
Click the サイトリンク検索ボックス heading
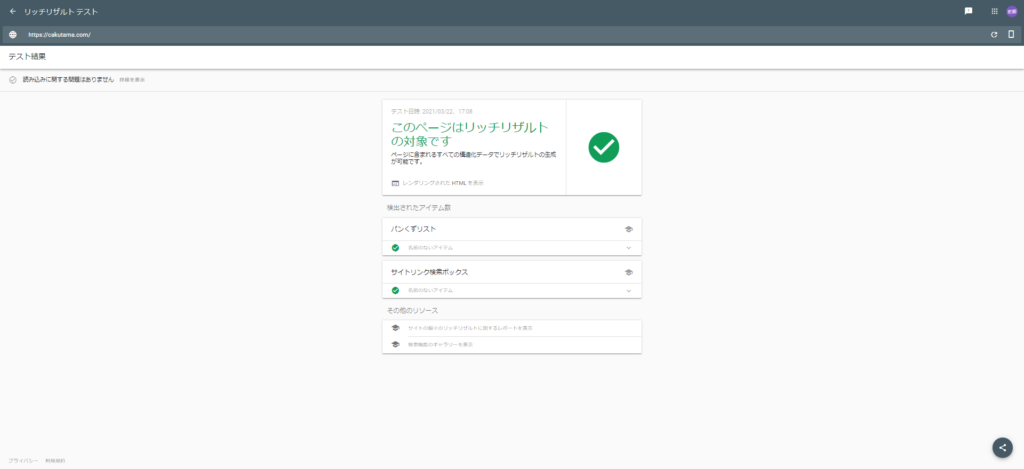(x=429, y=272)
